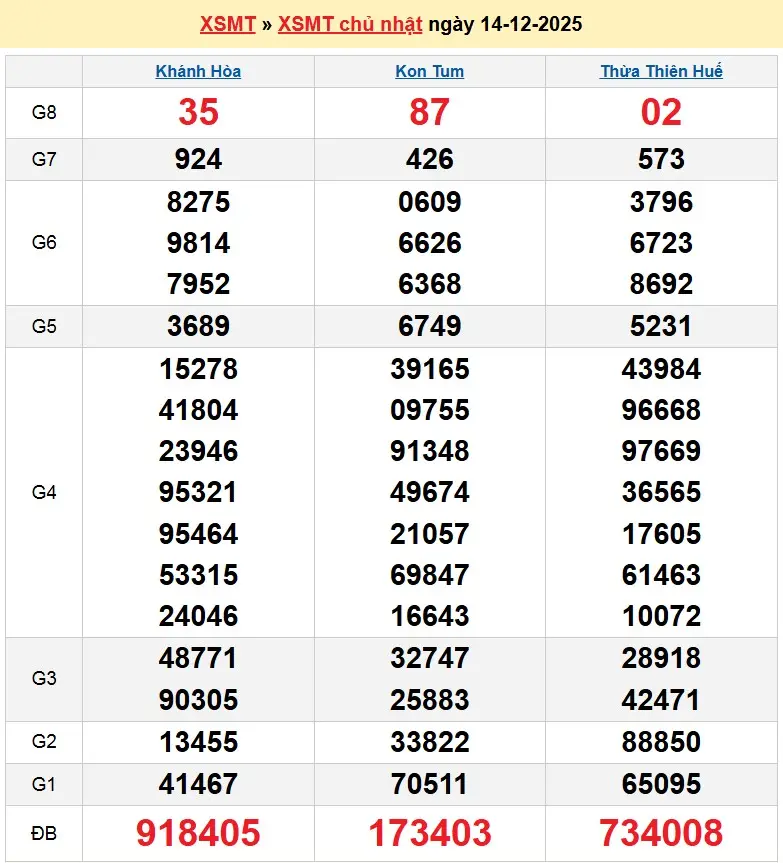Open the XSMT breadcrumb link

point(227,24)
